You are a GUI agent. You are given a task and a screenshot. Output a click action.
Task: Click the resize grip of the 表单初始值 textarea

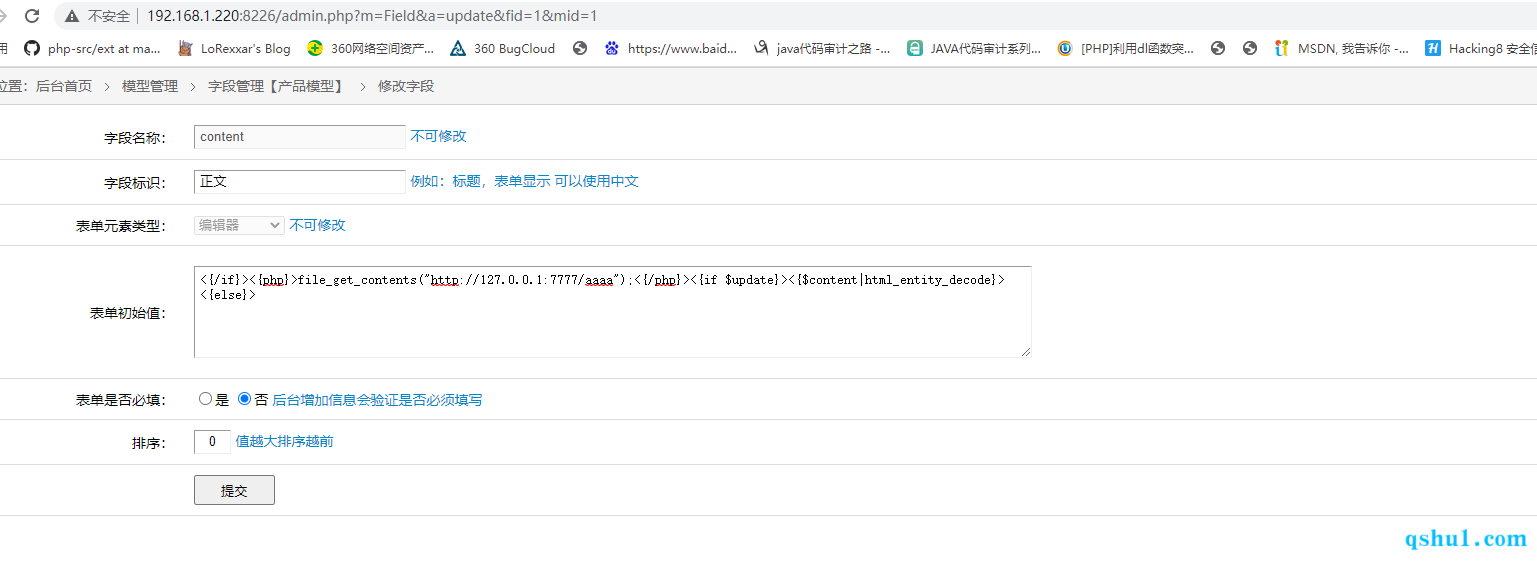click(1025, 351)
